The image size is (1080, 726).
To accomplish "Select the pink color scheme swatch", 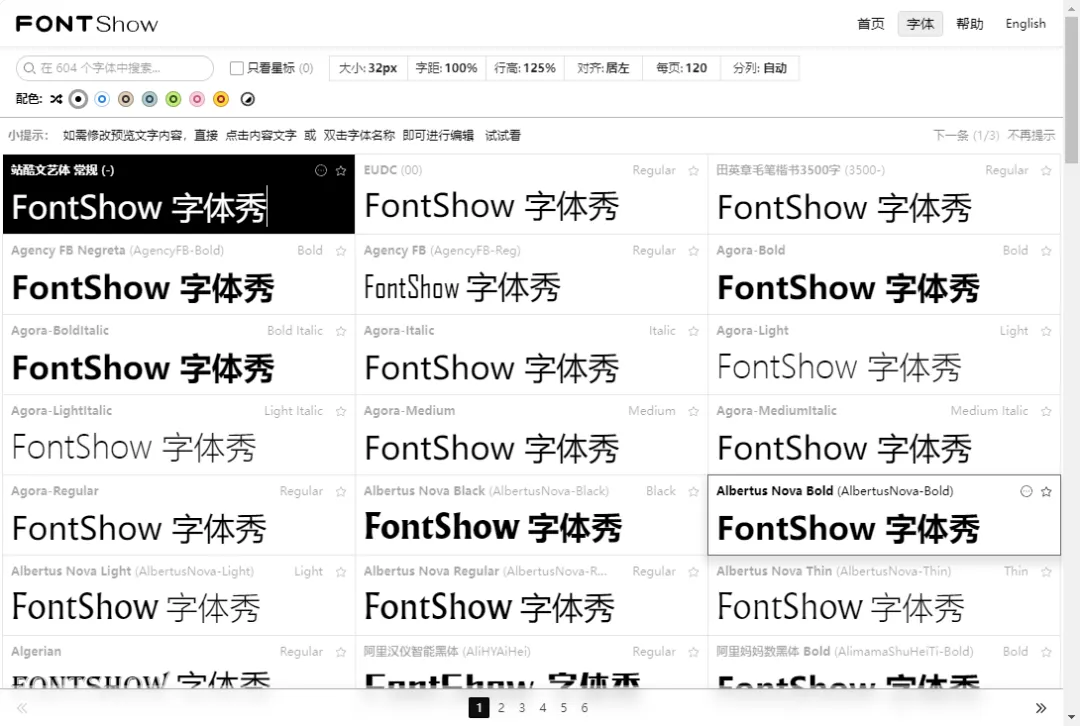I will point(197,99).
